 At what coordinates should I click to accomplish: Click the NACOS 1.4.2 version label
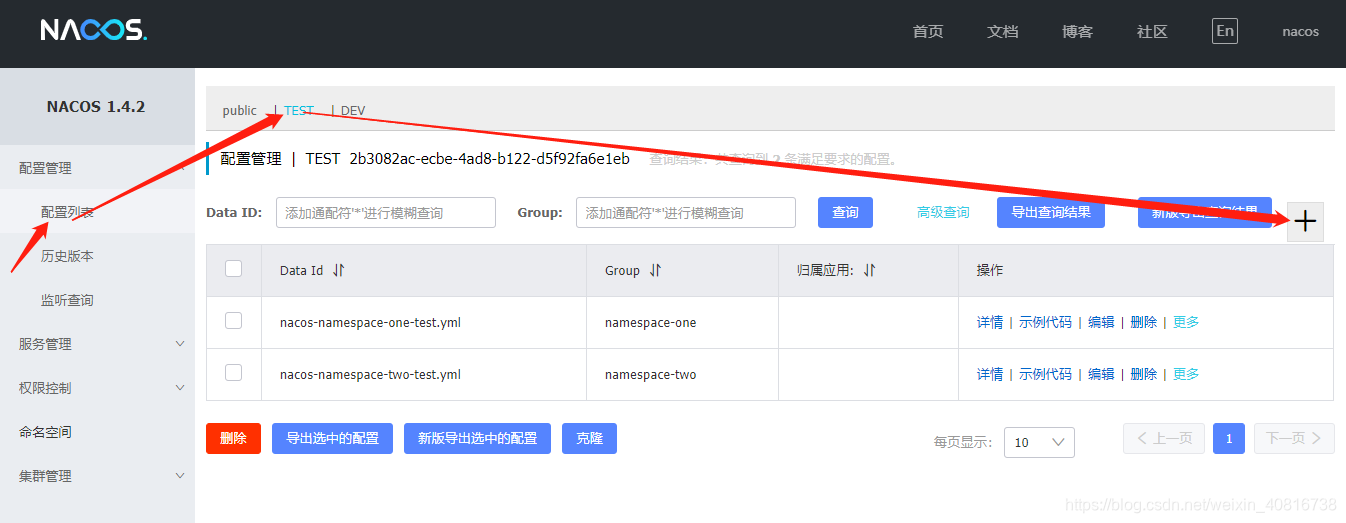point(96,106)
